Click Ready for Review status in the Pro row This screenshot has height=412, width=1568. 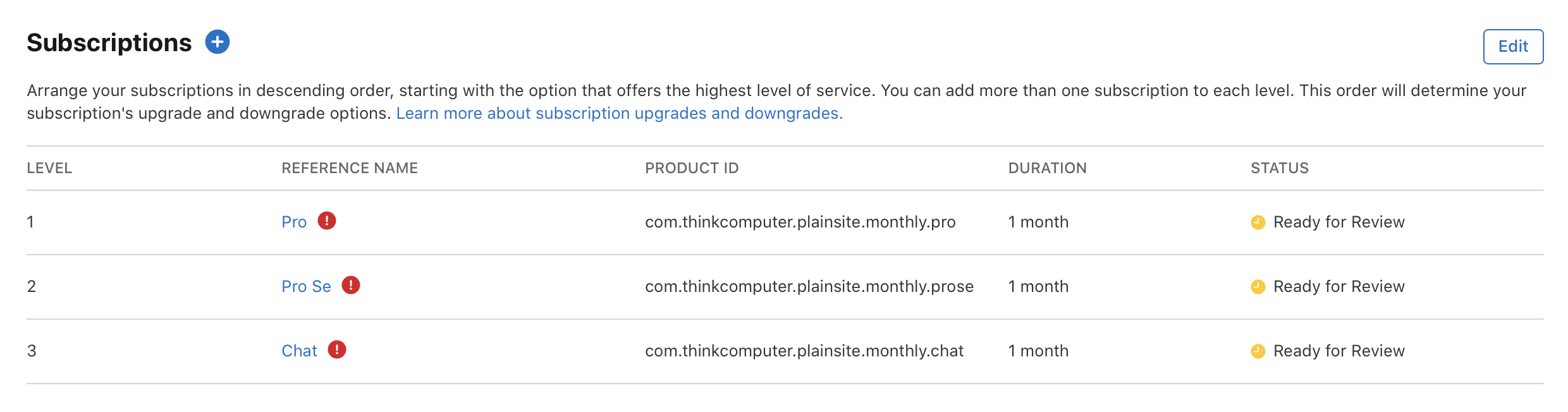click(1338, 222)
